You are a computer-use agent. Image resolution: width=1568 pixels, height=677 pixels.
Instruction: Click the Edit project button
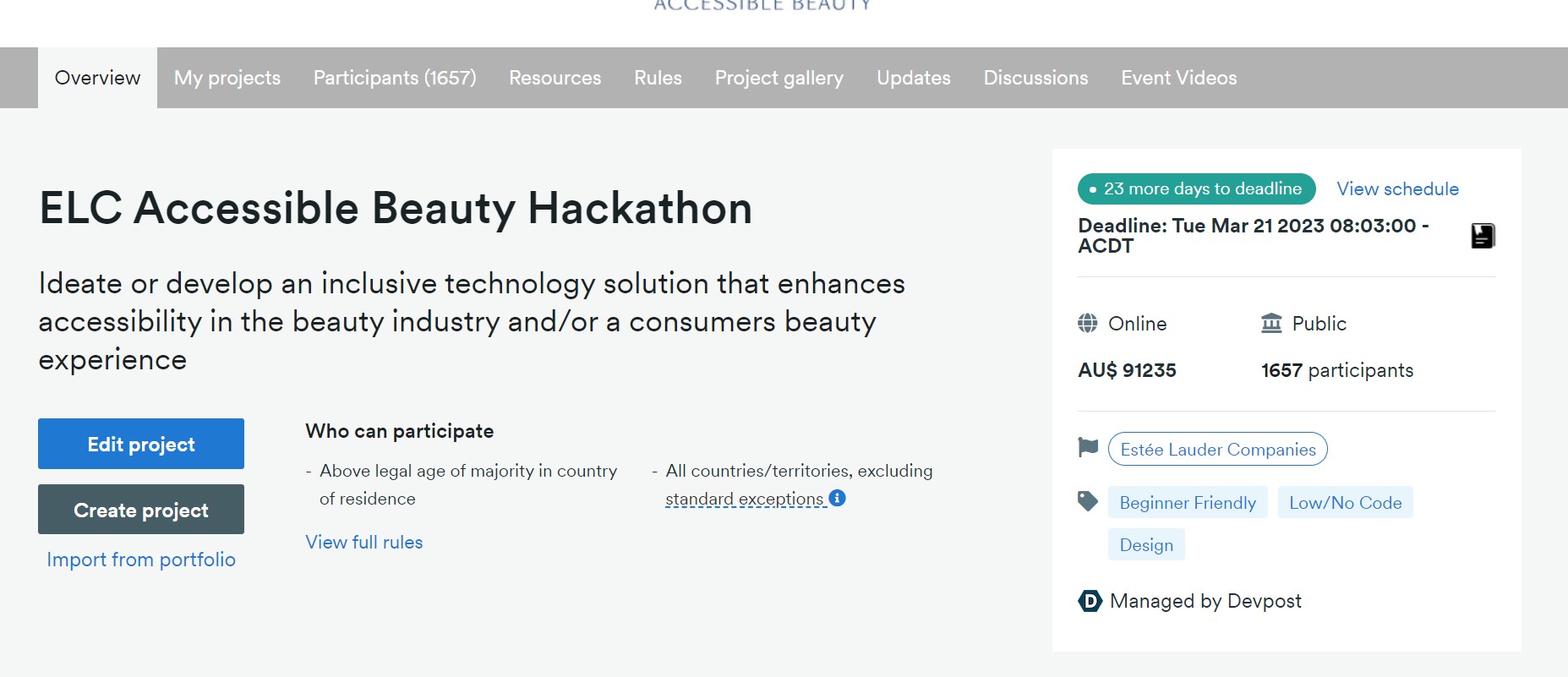click(x=141, y=444)
